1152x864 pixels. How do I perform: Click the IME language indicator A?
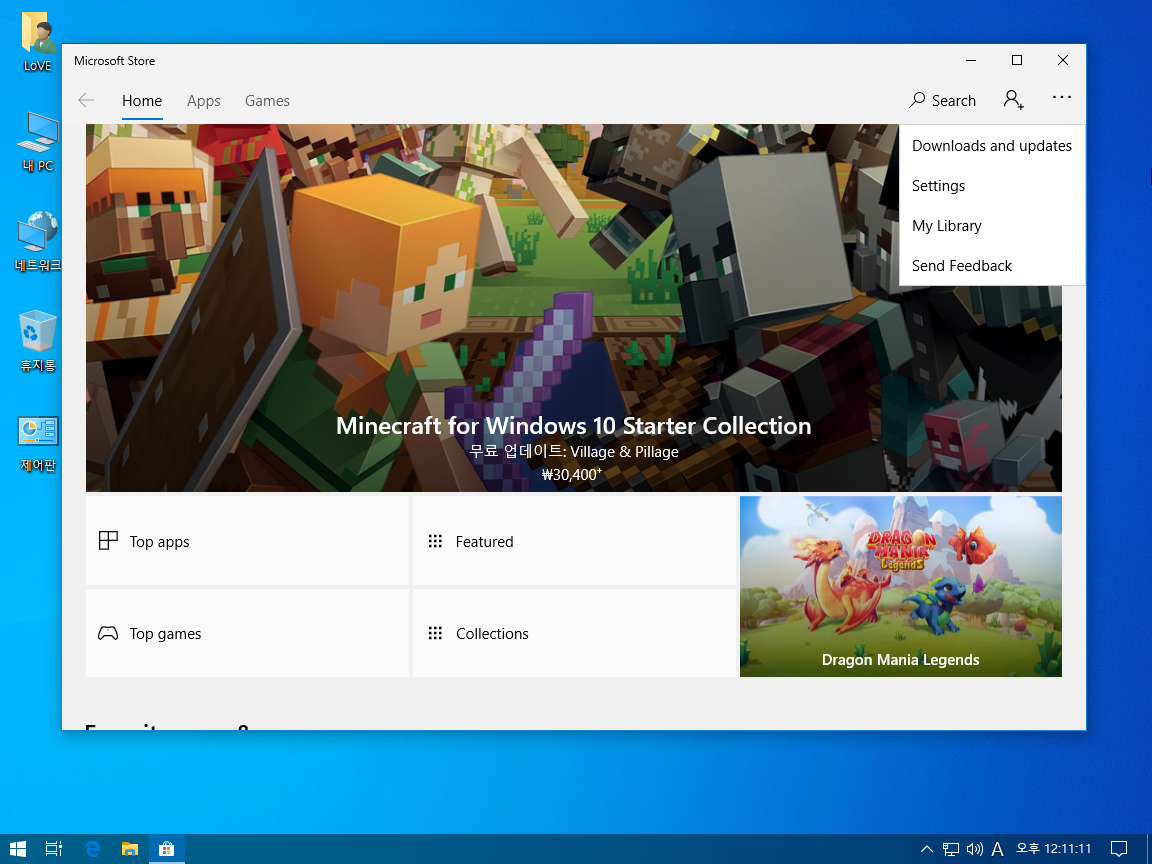[997, 849]
